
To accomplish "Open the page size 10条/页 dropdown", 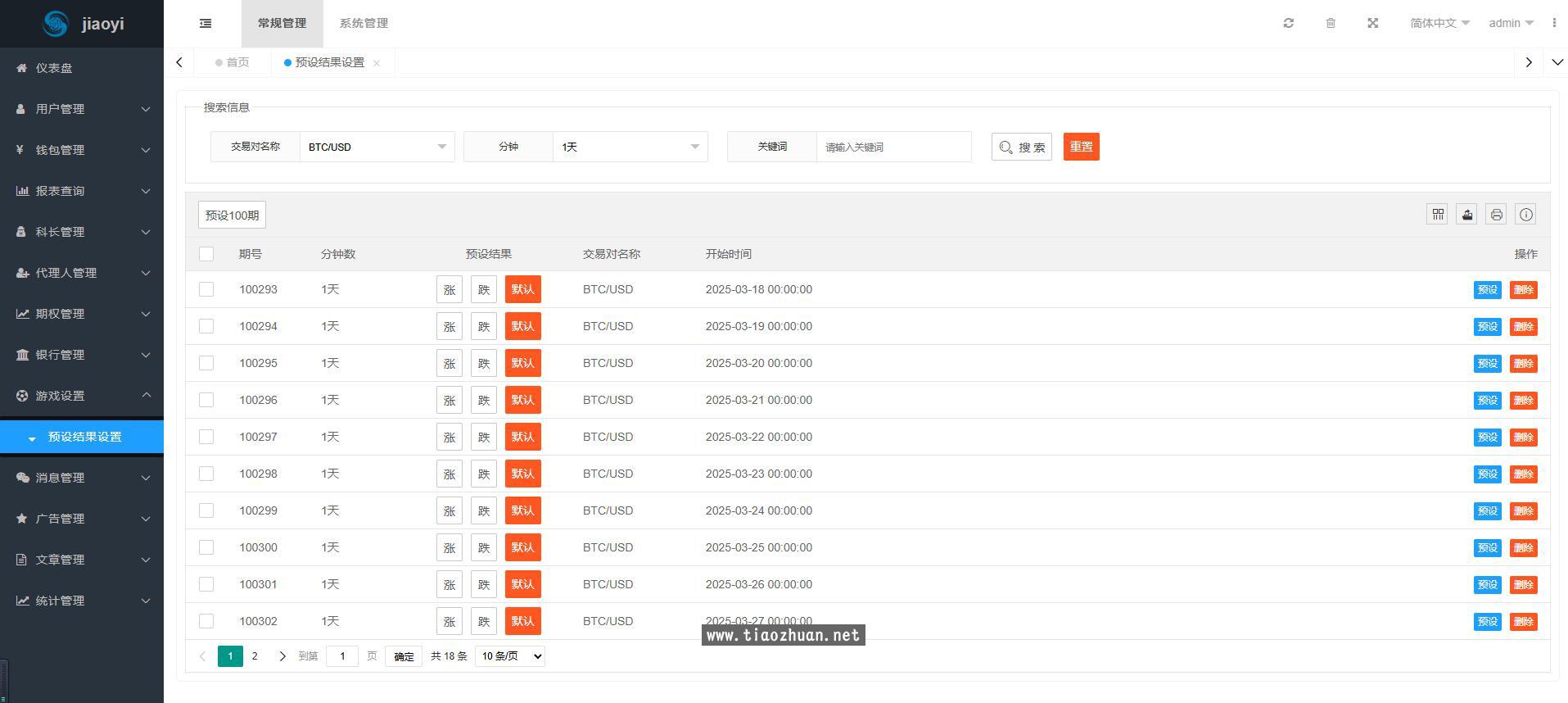I will coord(509,656).
